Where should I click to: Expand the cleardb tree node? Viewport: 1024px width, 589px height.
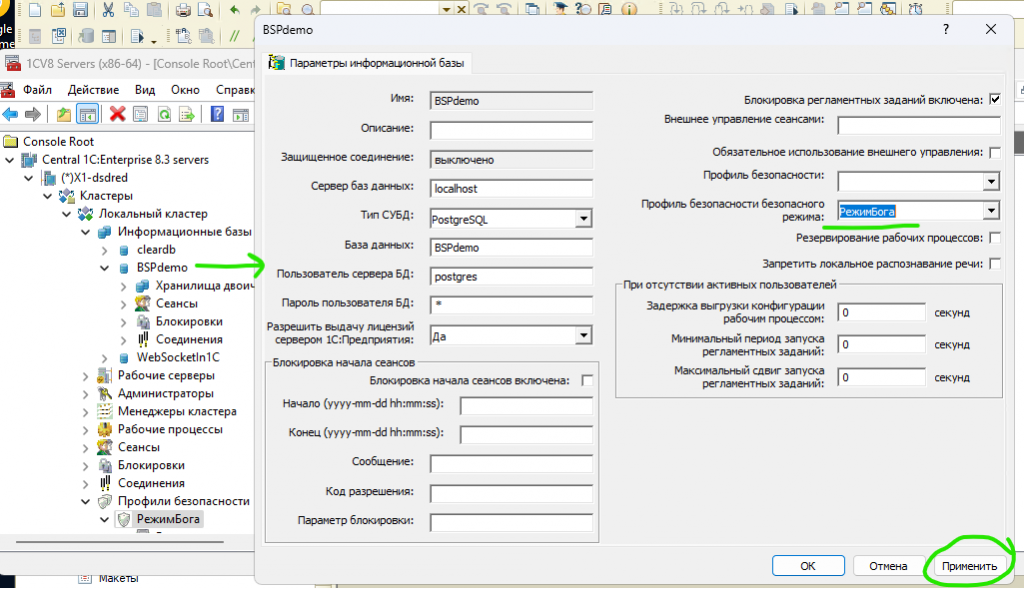point(104,249)
